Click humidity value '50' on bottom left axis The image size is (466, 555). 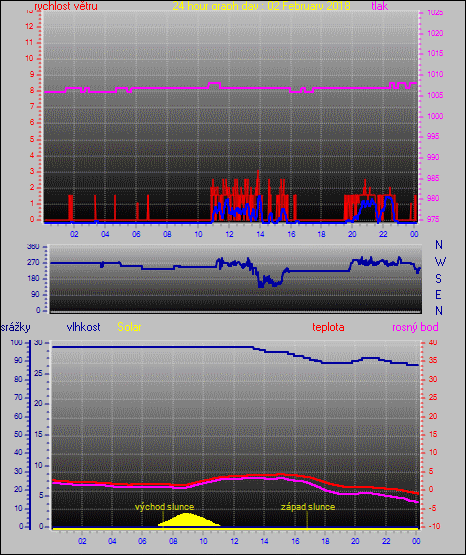point(18,435)
